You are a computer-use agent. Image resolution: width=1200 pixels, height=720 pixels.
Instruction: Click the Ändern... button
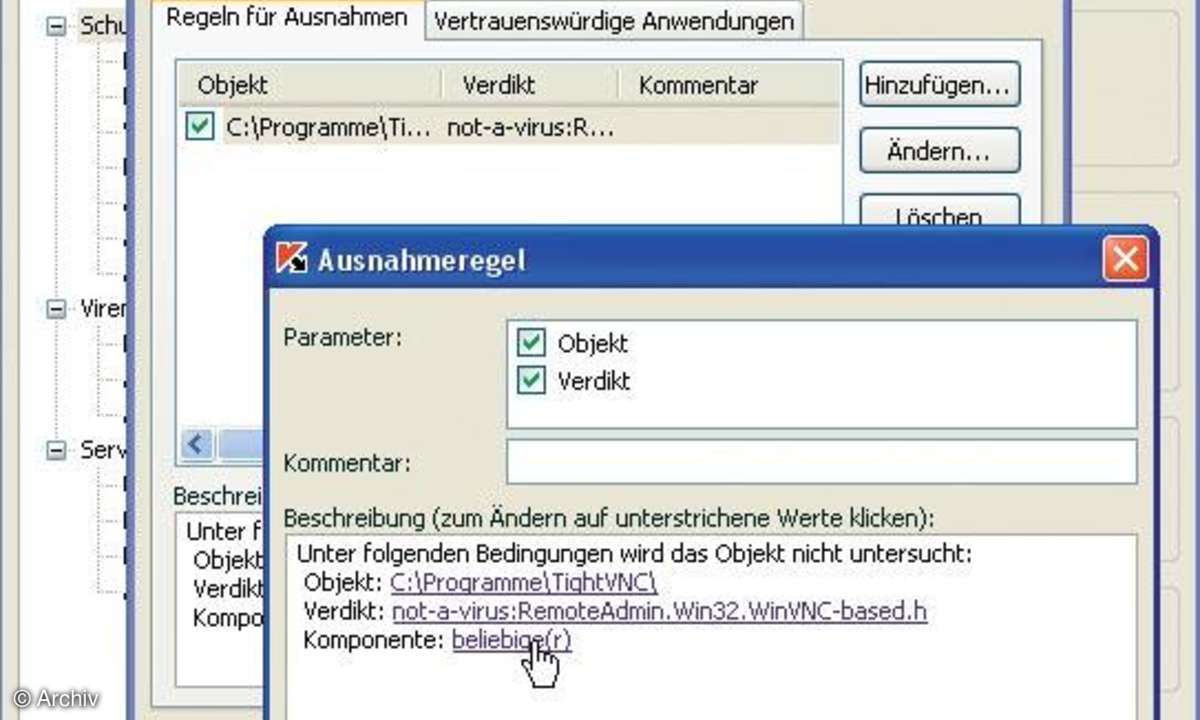(x=939, y=151)
